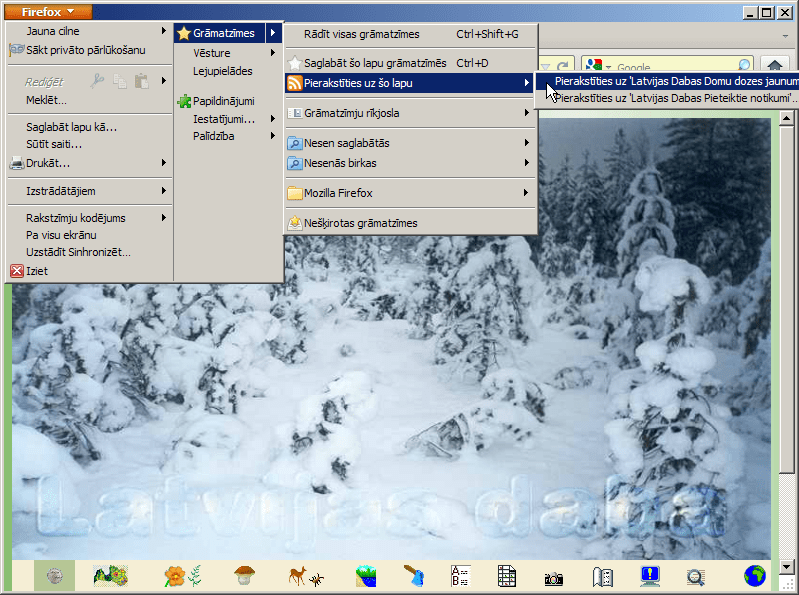Click the search folder icon for Nesen saglabātās

295,143
